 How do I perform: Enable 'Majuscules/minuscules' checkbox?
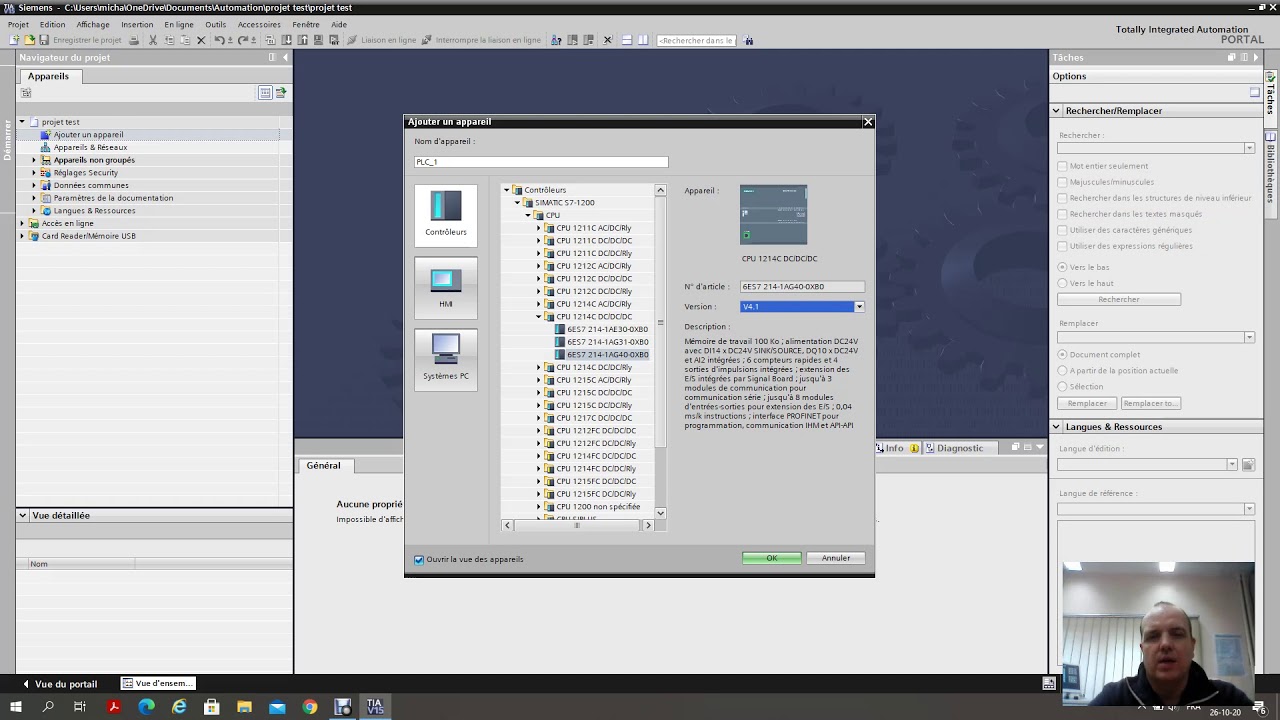(1062, 182)
